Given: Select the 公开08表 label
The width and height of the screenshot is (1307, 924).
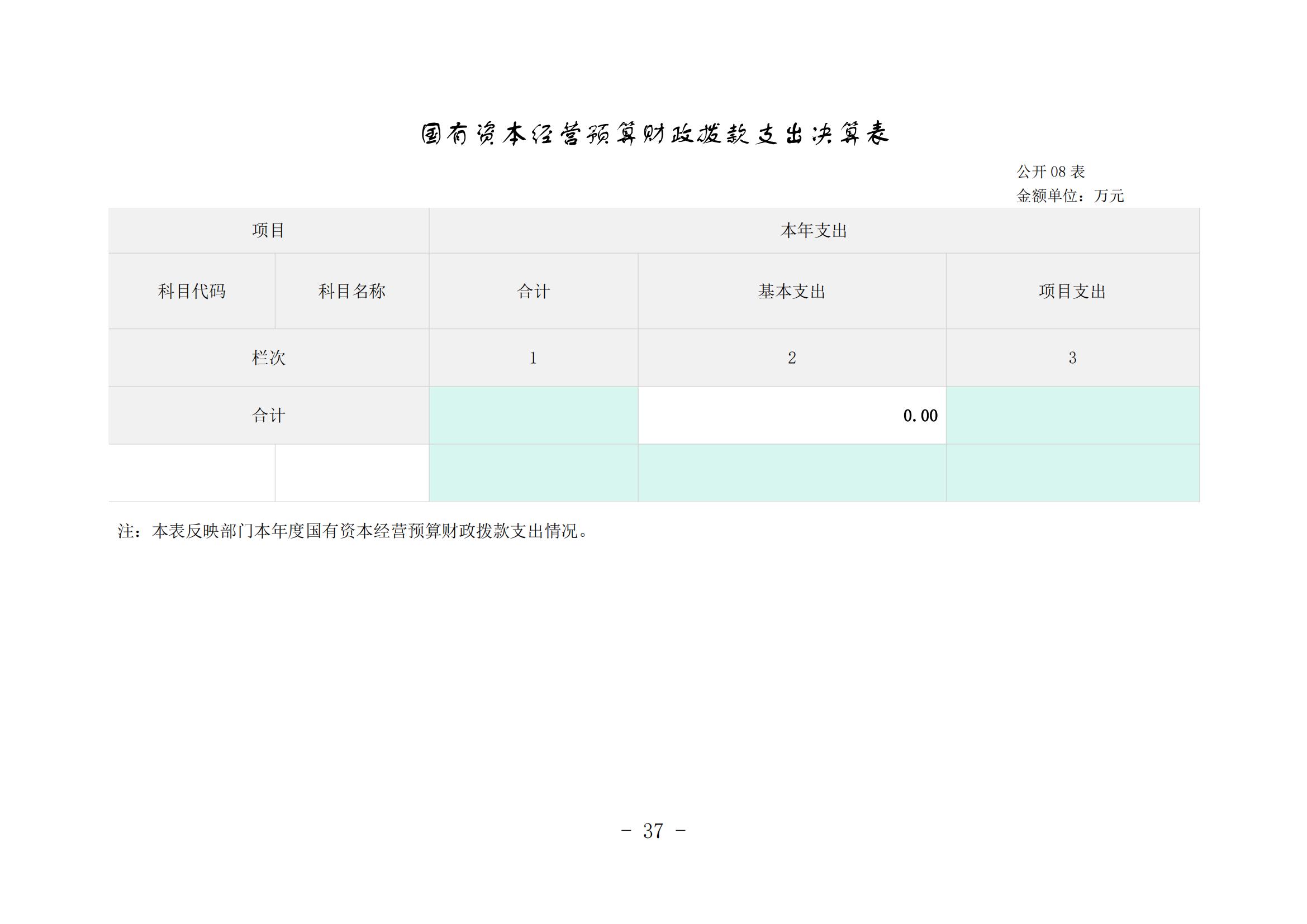Looking at the screenshot, I should (1051, 172).
